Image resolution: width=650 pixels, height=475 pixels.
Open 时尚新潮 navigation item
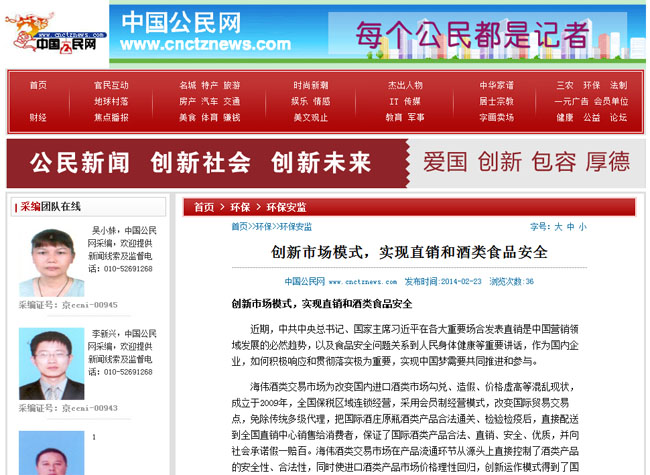[x=310, y=85]
